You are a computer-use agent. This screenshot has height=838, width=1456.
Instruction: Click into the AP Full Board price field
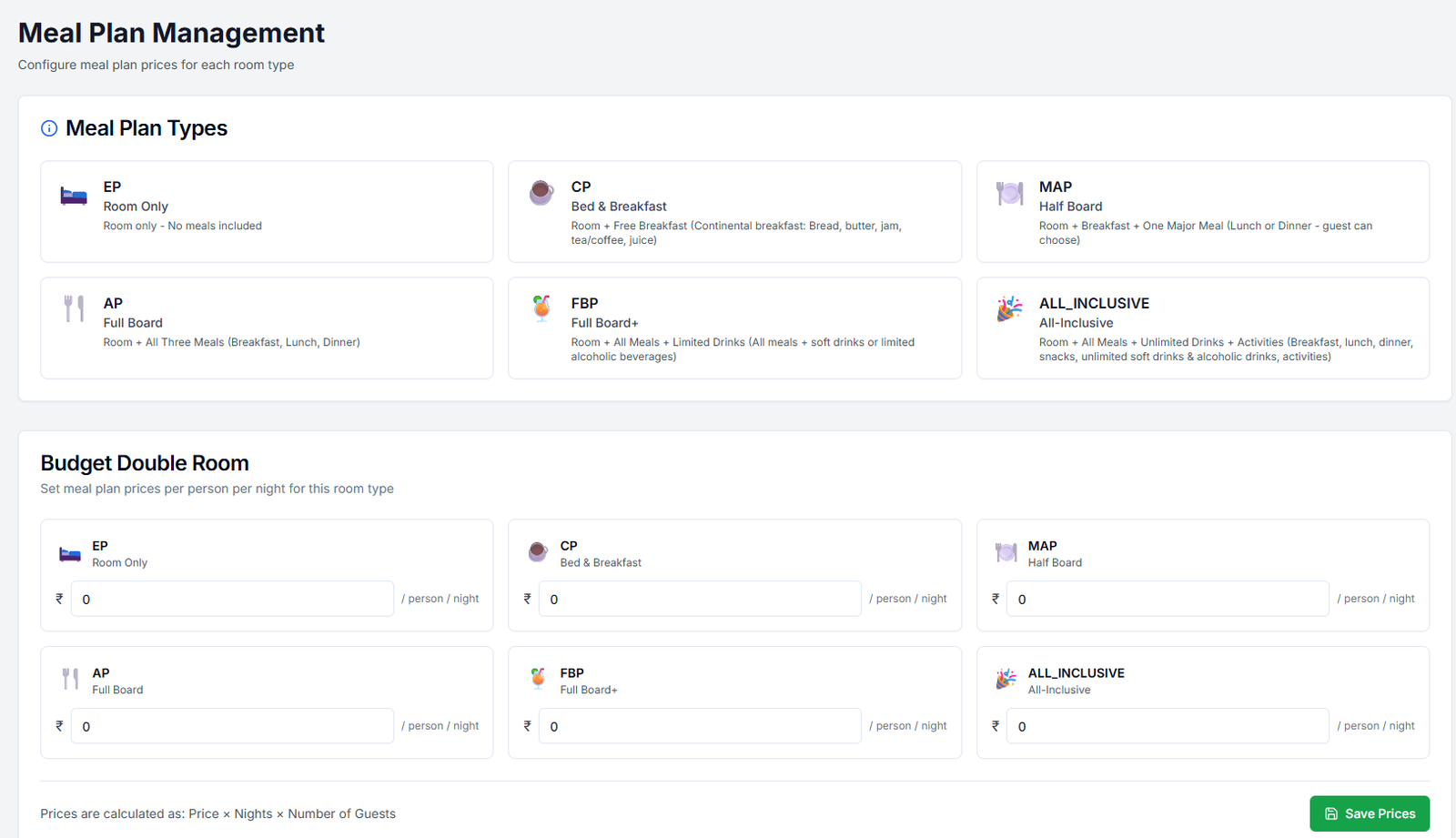coord(232,726)
